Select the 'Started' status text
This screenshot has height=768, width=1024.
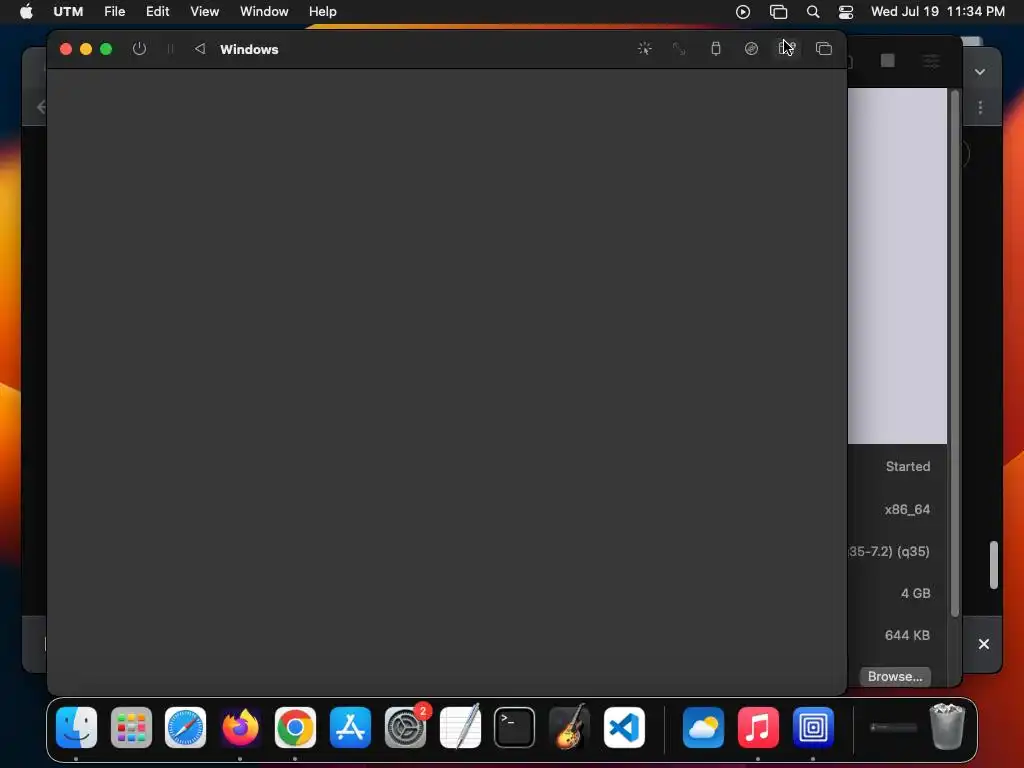pos(908,466)
